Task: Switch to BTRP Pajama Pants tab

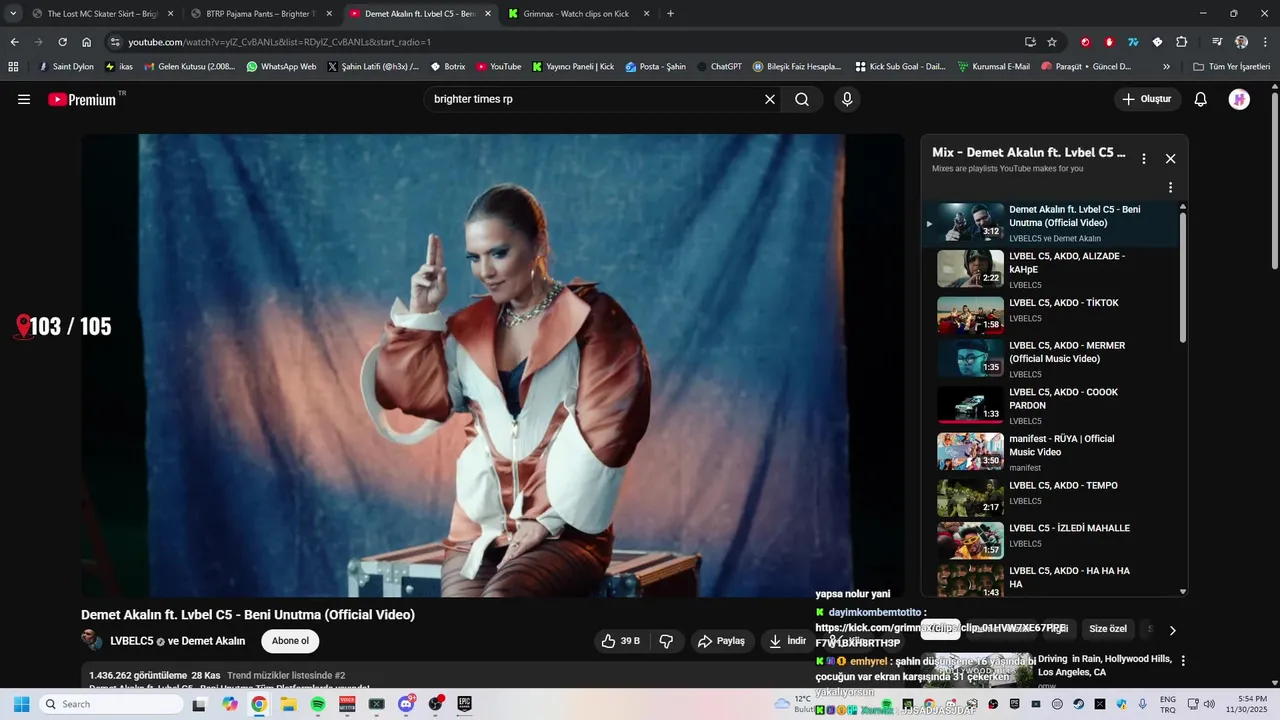Action: click(x=262, y=14)
